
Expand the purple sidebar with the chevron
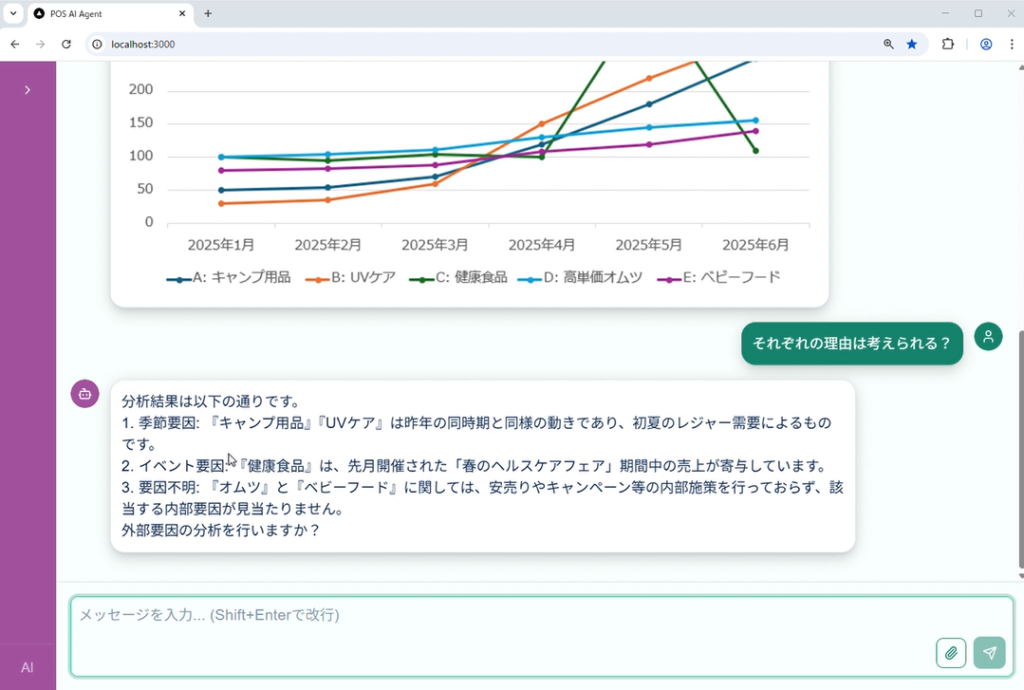27,88
